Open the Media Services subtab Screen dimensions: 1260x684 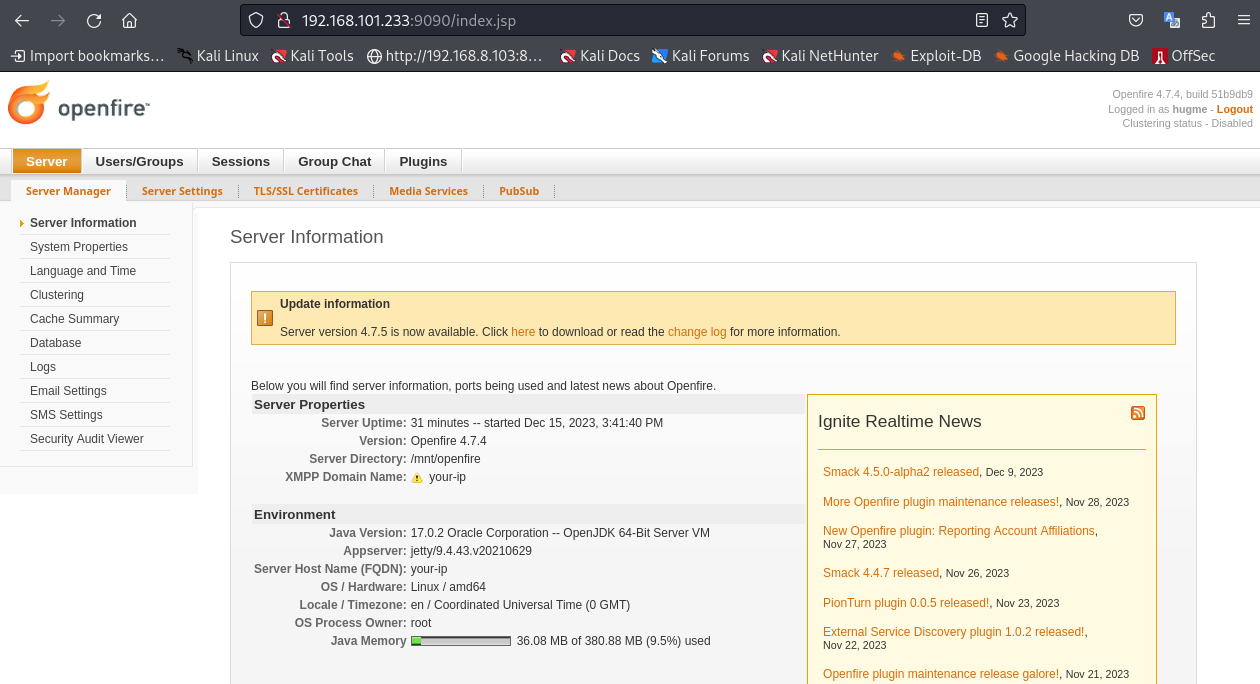pyautogui.click(x=428, y=191)
